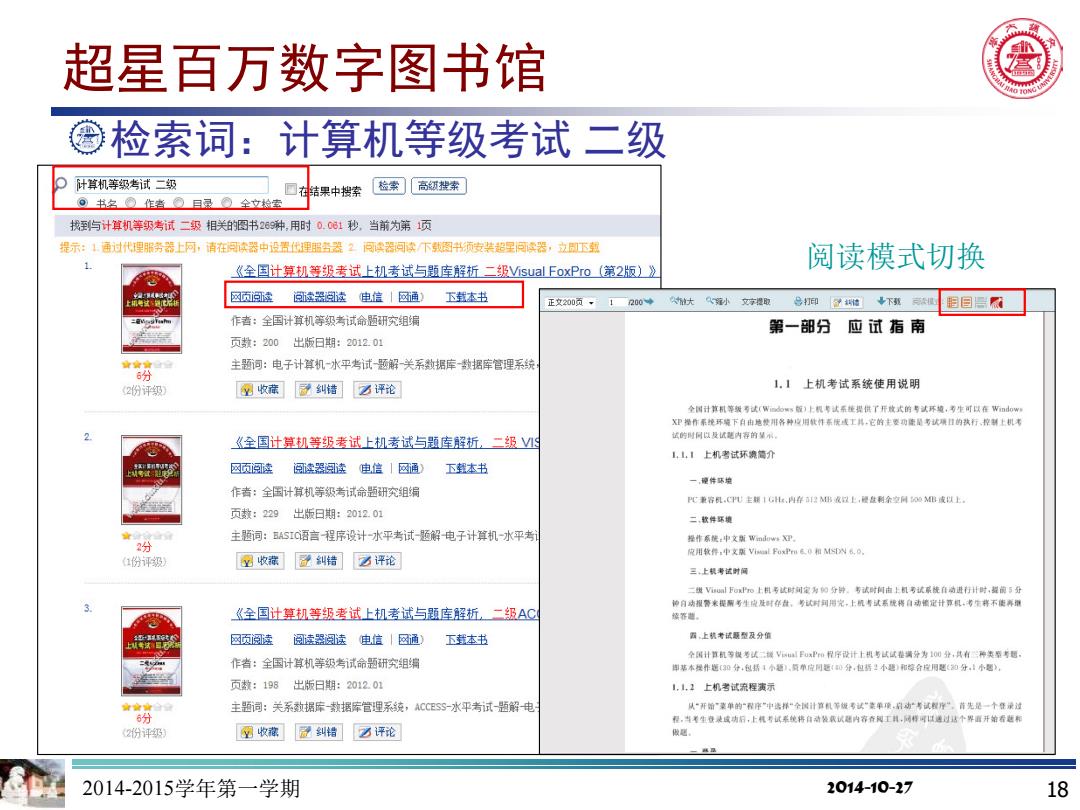
Task: Click the second book's star rating
Action: click(147, 535)
